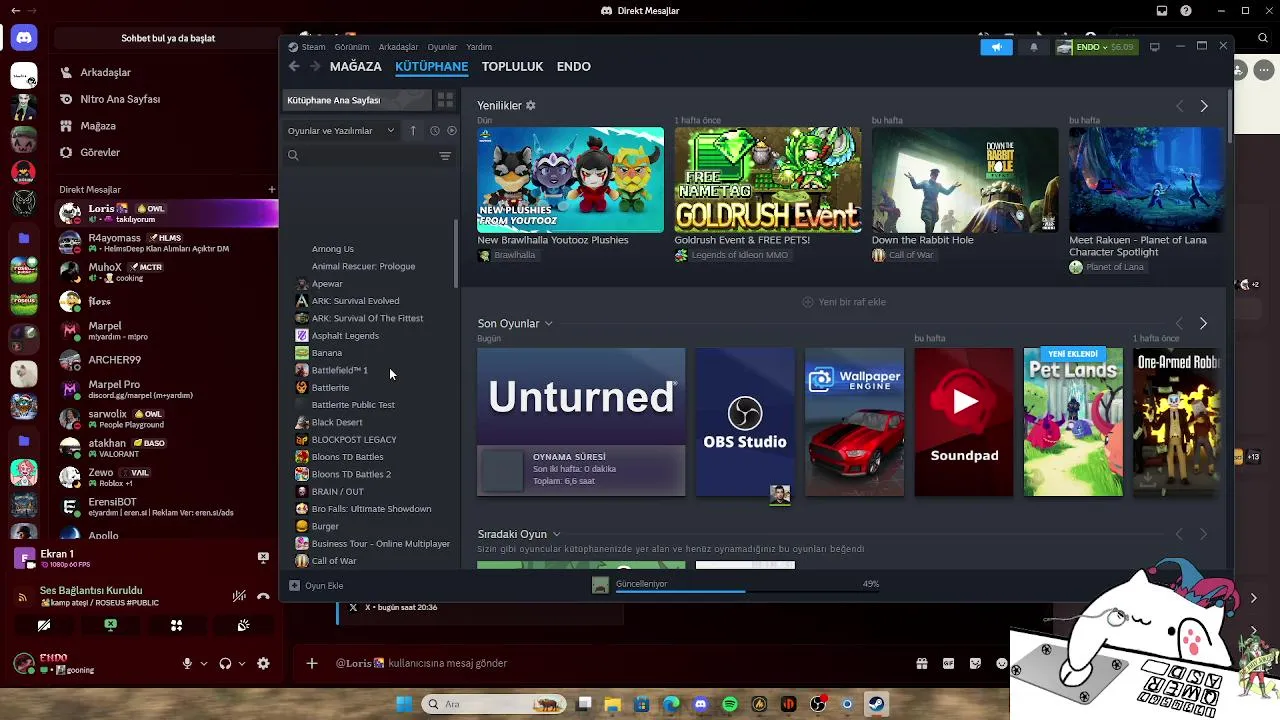The width and height of the screenshot is (1280, 720).
Task: Open Oyunlar ve Yazılımlar dropdown
Action: click(341, 130)
